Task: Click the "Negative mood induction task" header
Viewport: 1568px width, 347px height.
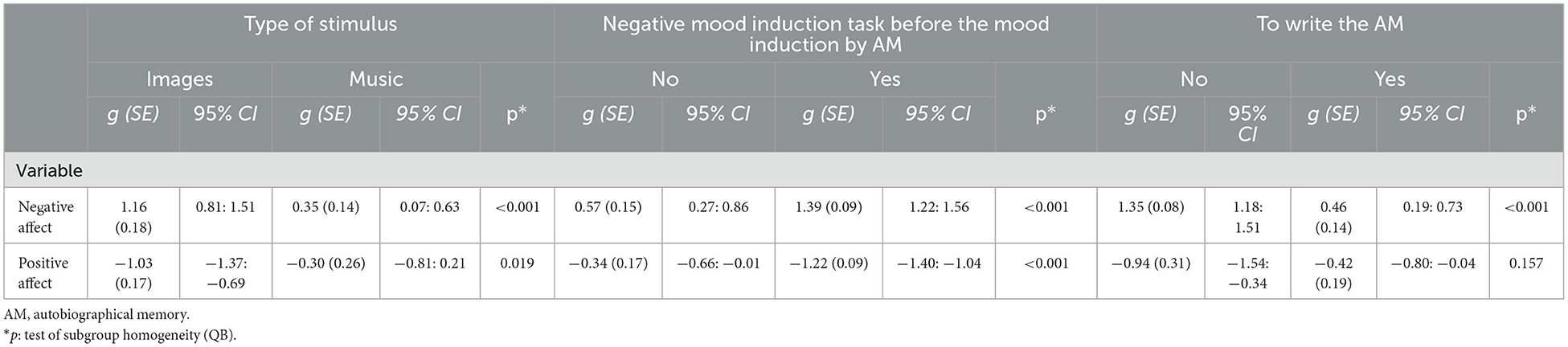Action: [825, 35]
